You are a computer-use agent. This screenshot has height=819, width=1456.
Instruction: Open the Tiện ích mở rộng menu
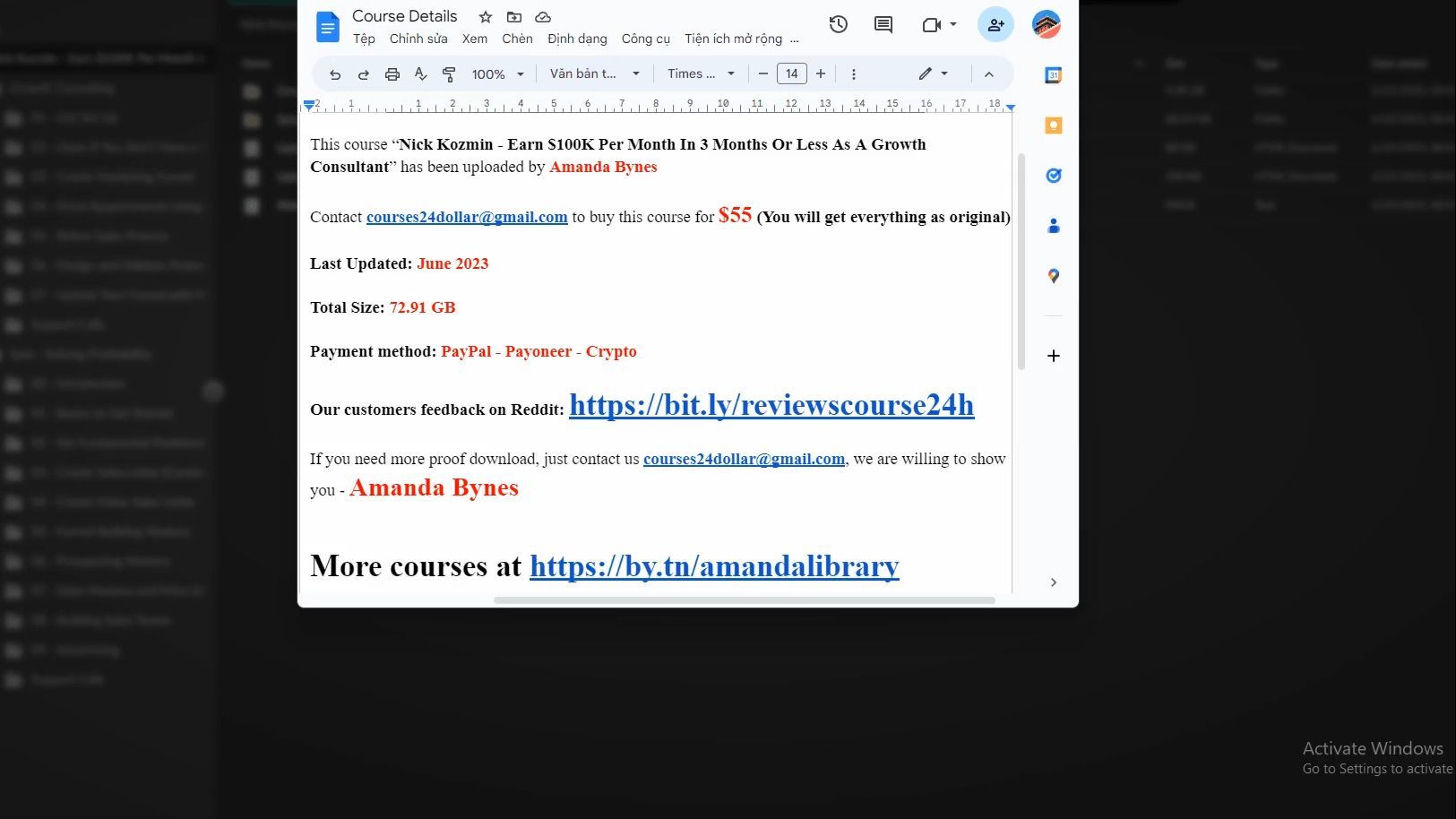(x=733, y=39)
